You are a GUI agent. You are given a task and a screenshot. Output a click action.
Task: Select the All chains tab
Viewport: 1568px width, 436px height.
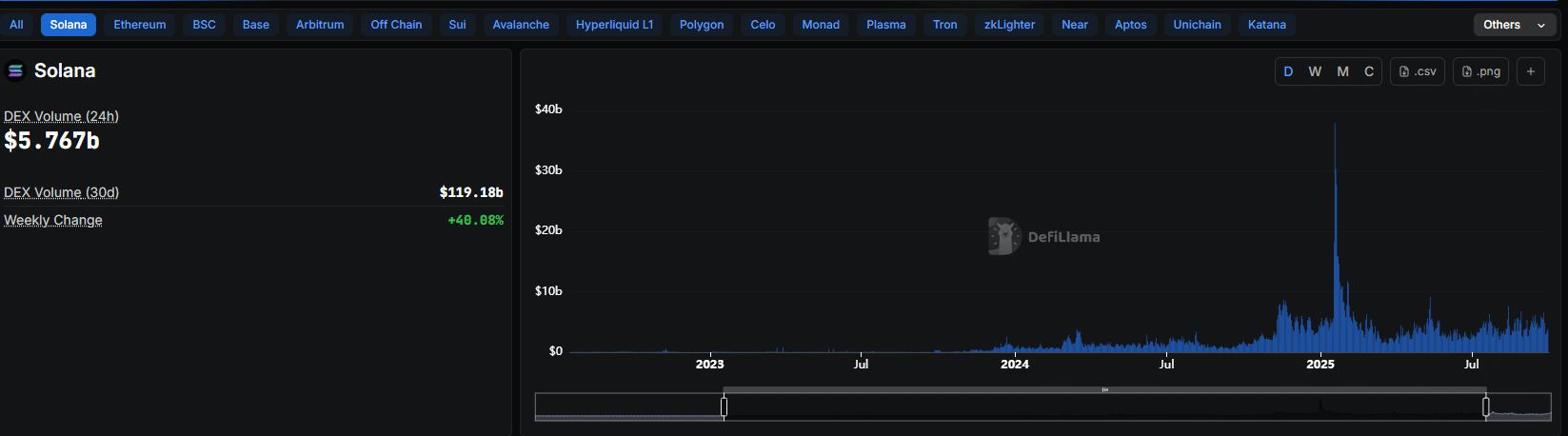(x=16, y=25)
